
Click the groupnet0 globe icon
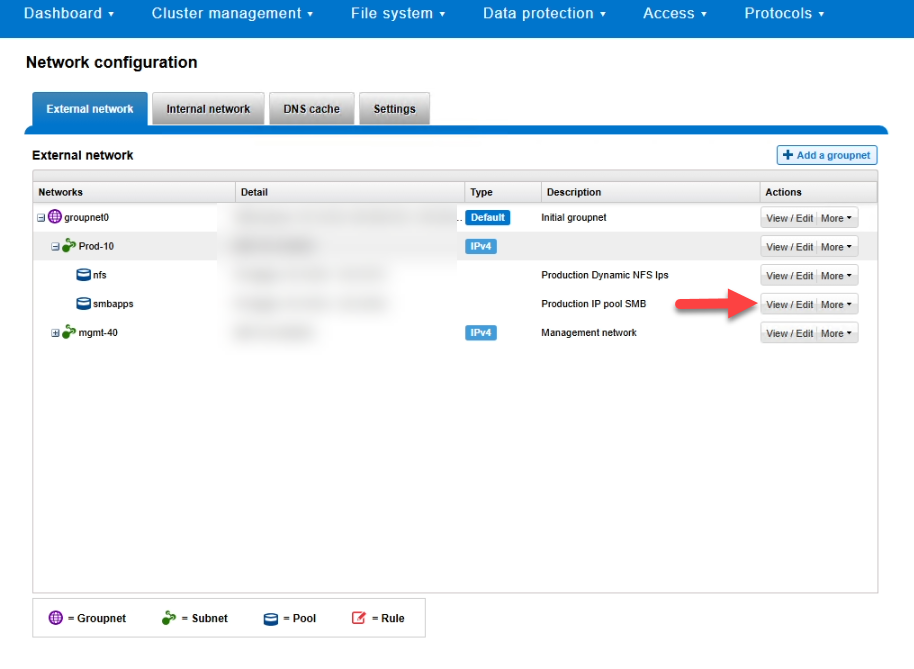[55, 217]
